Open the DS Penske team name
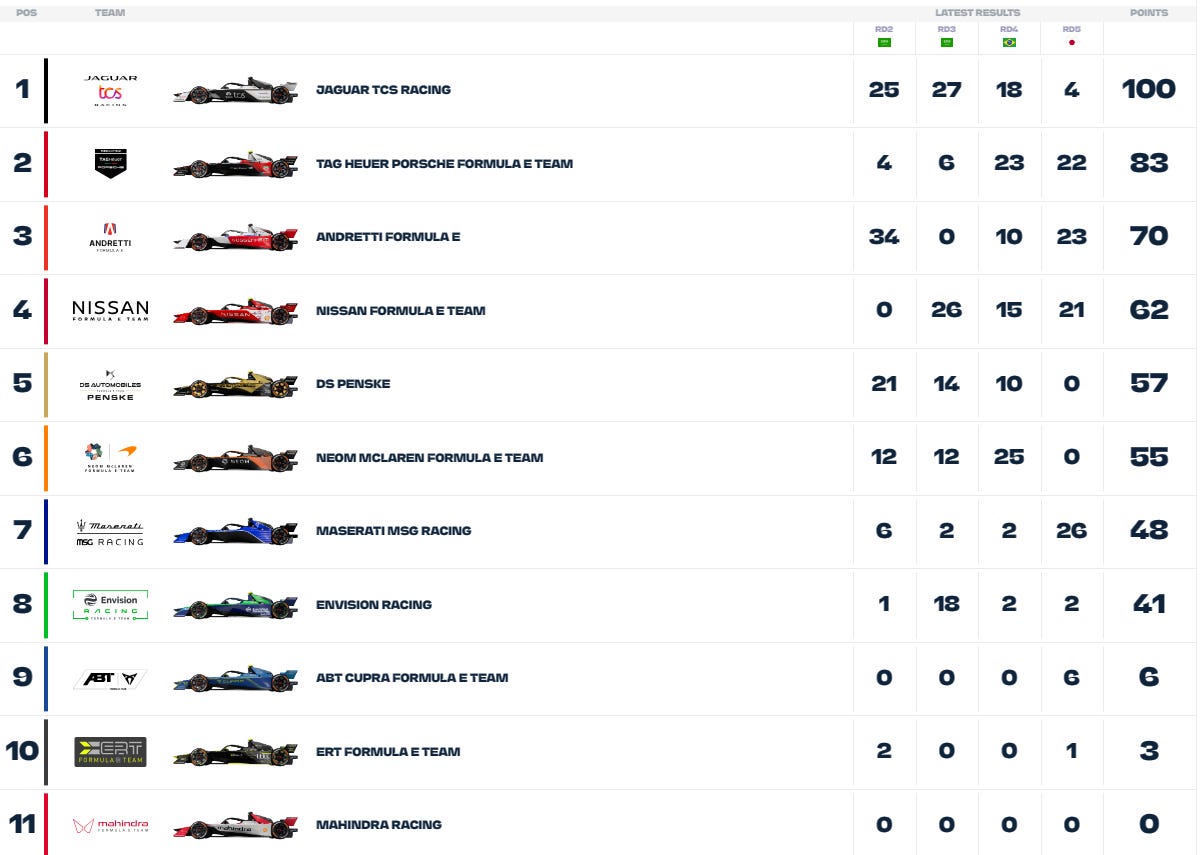 pyautogui.click(x=353, y=384)
